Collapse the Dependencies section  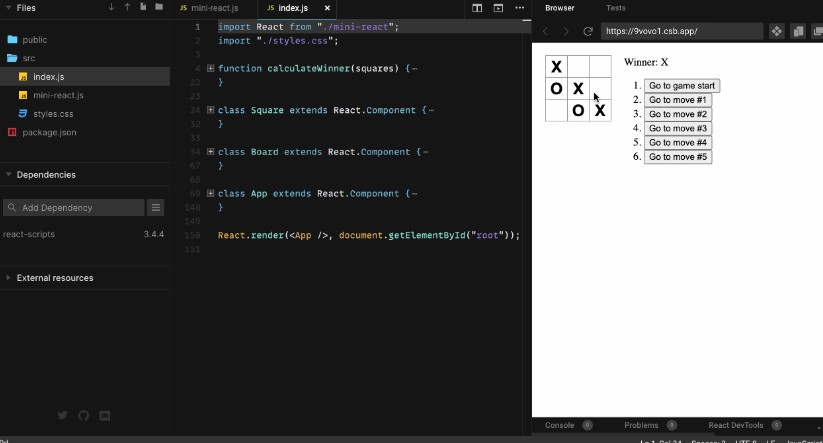click(x=9, y=175)
